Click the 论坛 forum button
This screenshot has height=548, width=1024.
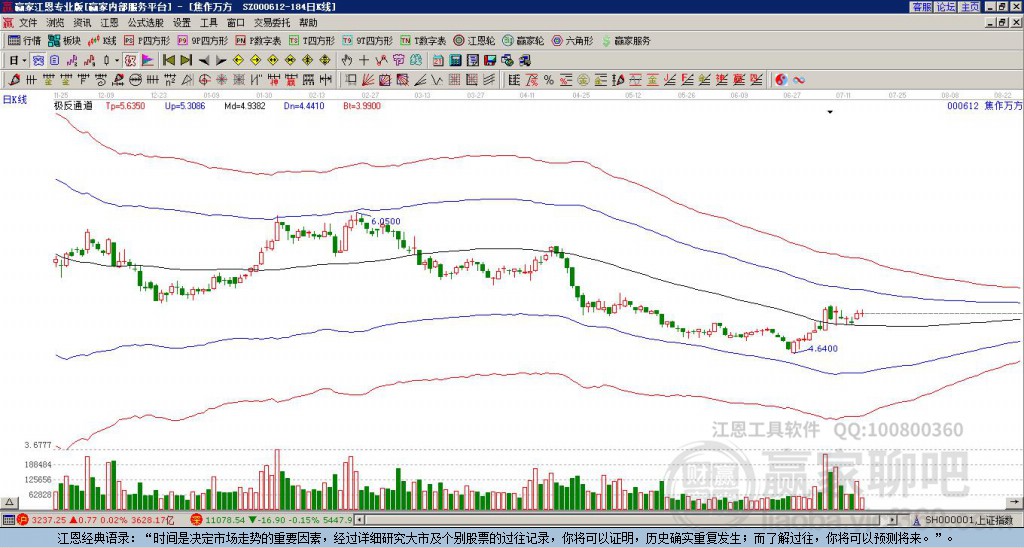[x=946, y=7]
